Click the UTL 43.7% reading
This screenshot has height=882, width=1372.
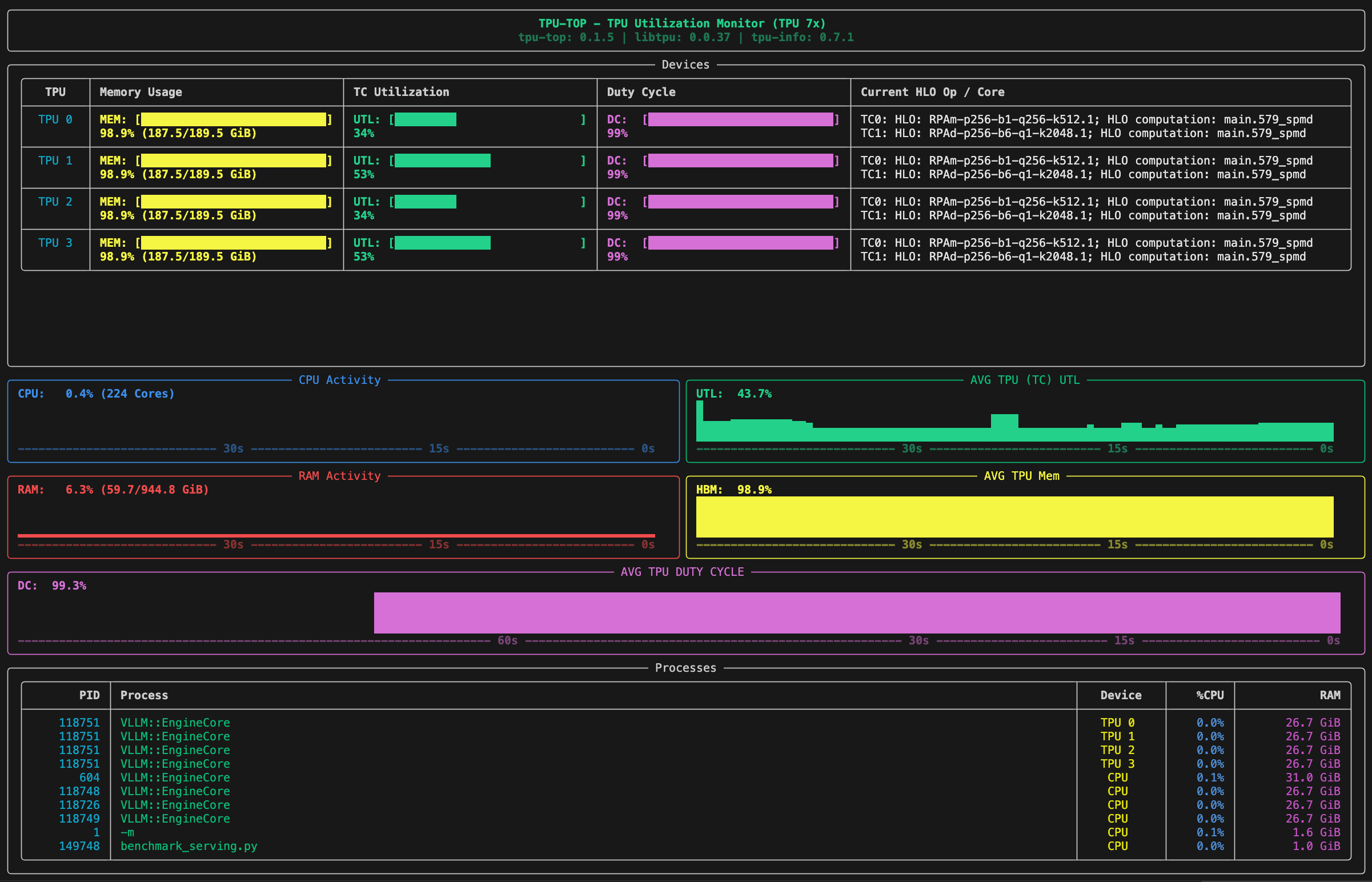click(734, 394)
